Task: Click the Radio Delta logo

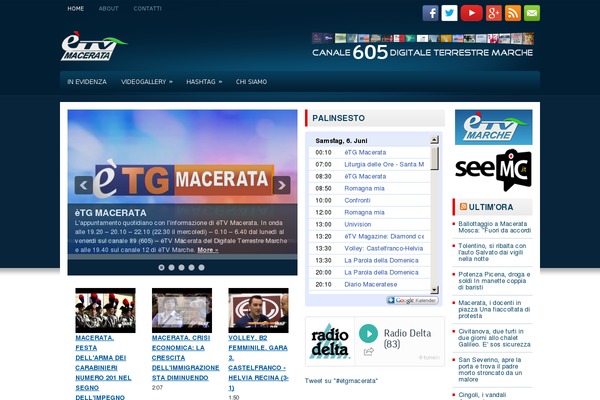Action: pyautogui.click(x=329, y=341)
